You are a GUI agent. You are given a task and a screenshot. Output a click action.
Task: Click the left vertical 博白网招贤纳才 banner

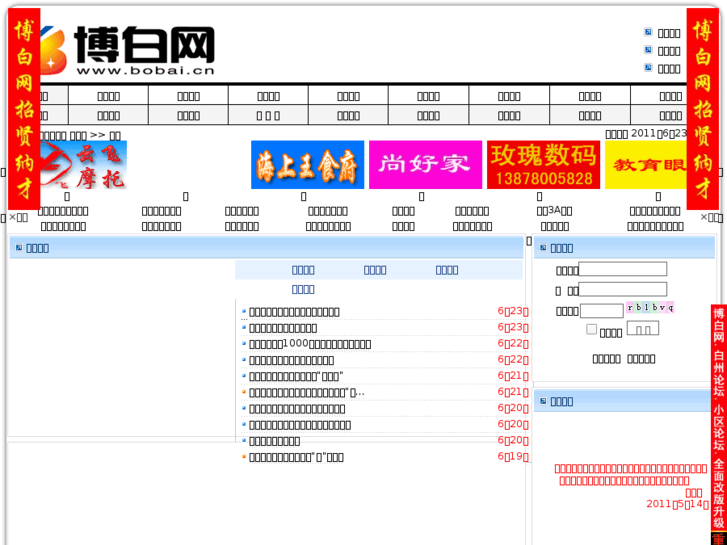click(24, 109)
